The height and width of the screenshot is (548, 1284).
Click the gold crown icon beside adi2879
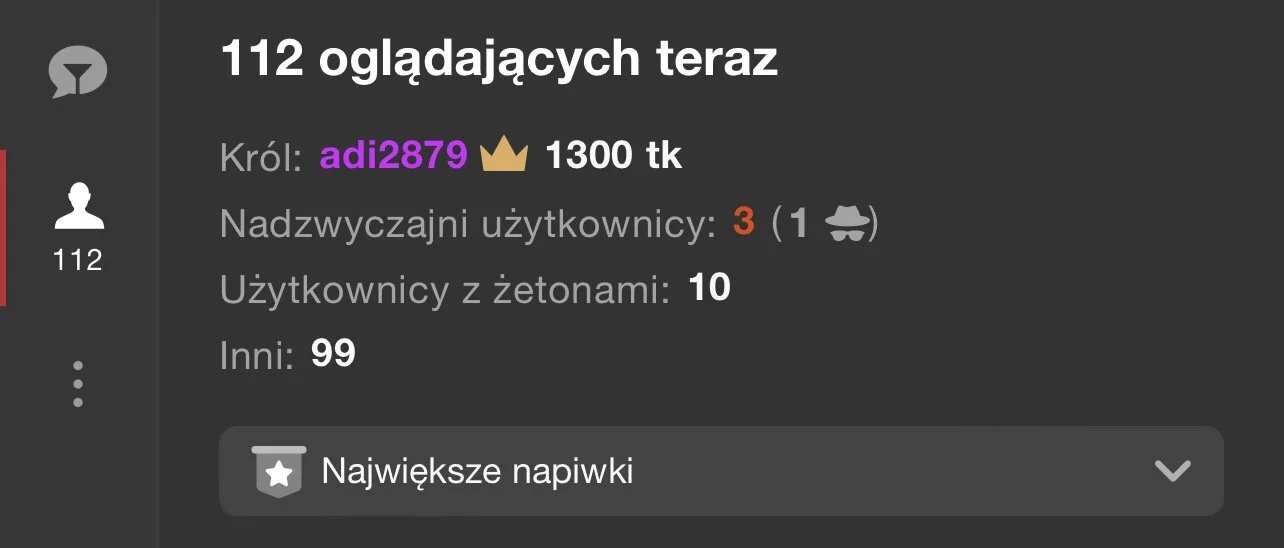503,155
